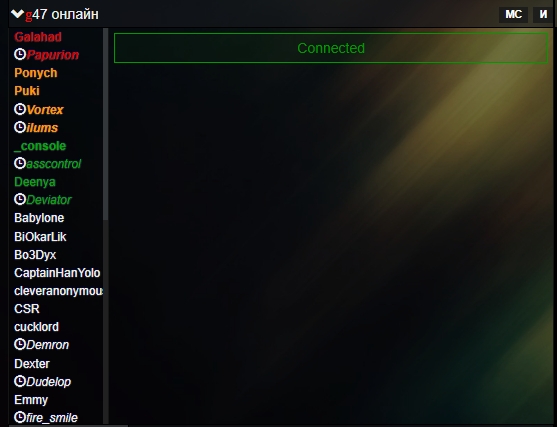Select user Babylone
The image size is (557, 427).
tap(39, 218)
